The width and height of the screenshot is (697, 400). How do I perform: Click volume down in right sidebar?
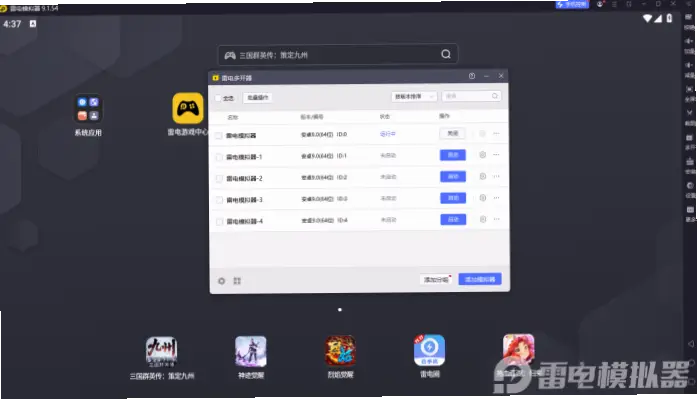click(x=689, y=65)
